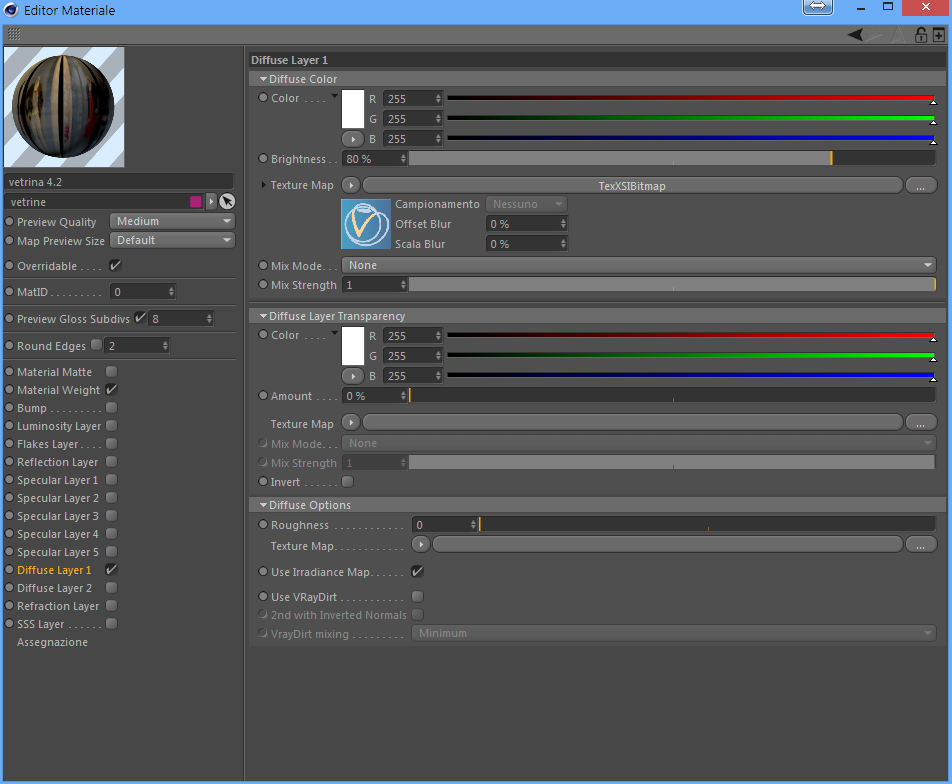The height and width of the screenshot is (784, 952).
Task: Click the MatID input field
Action: pyautogui.click(x=143, y=291)
